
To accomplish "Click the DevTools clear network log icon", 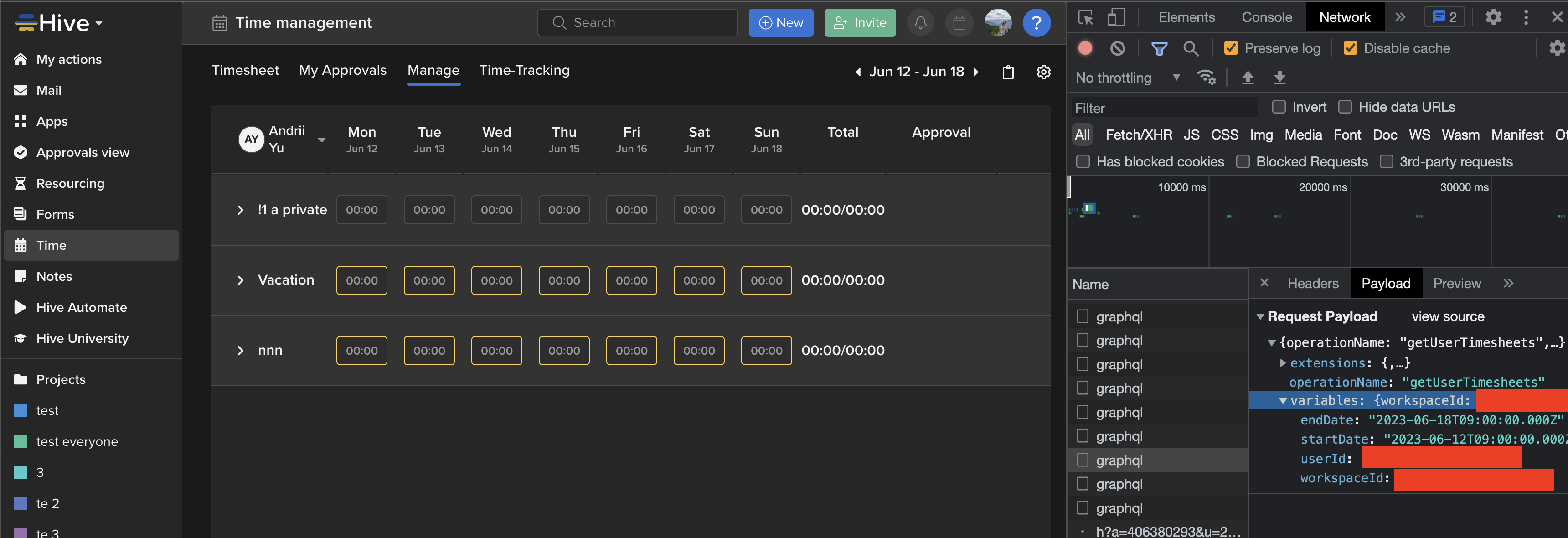I will tap(1118, 48).
